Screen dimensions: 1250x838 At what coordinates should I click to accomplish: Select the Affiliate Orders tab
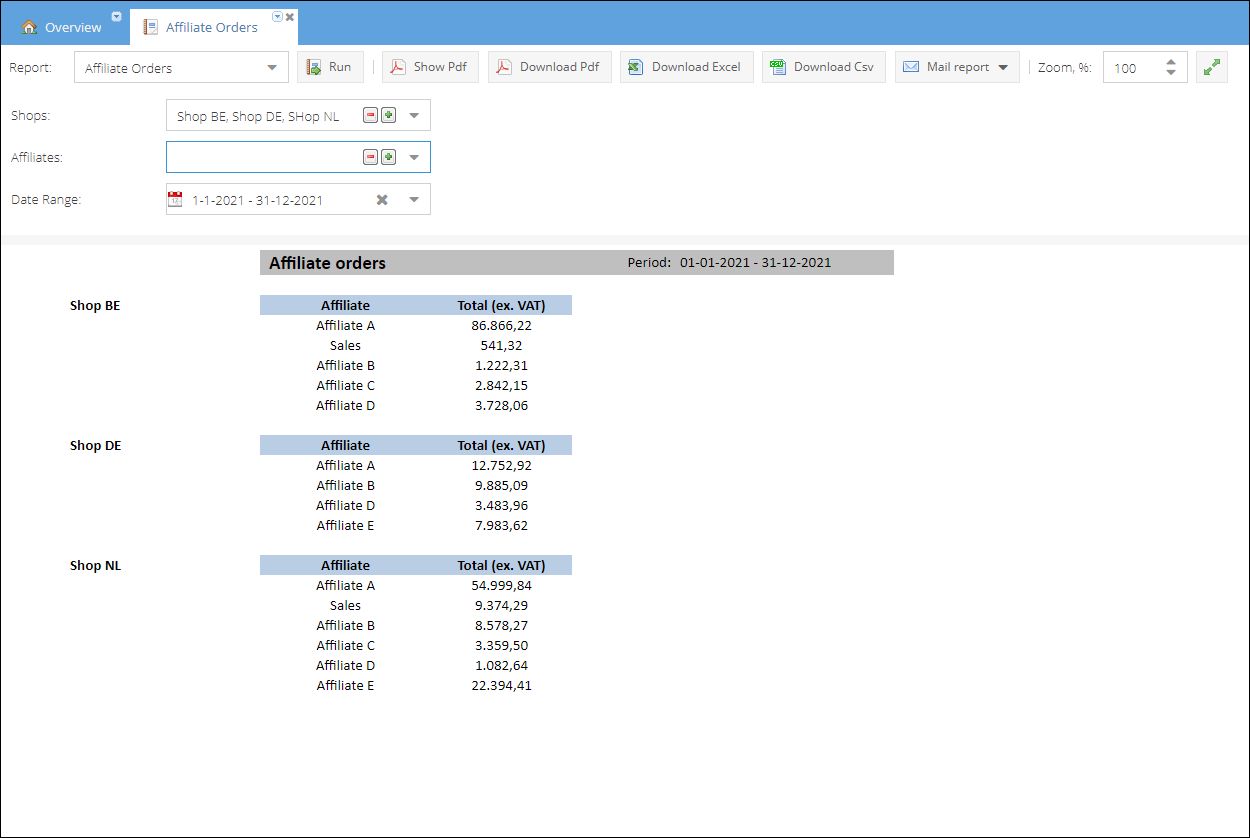pyautogui.click(x=212, y=27)
